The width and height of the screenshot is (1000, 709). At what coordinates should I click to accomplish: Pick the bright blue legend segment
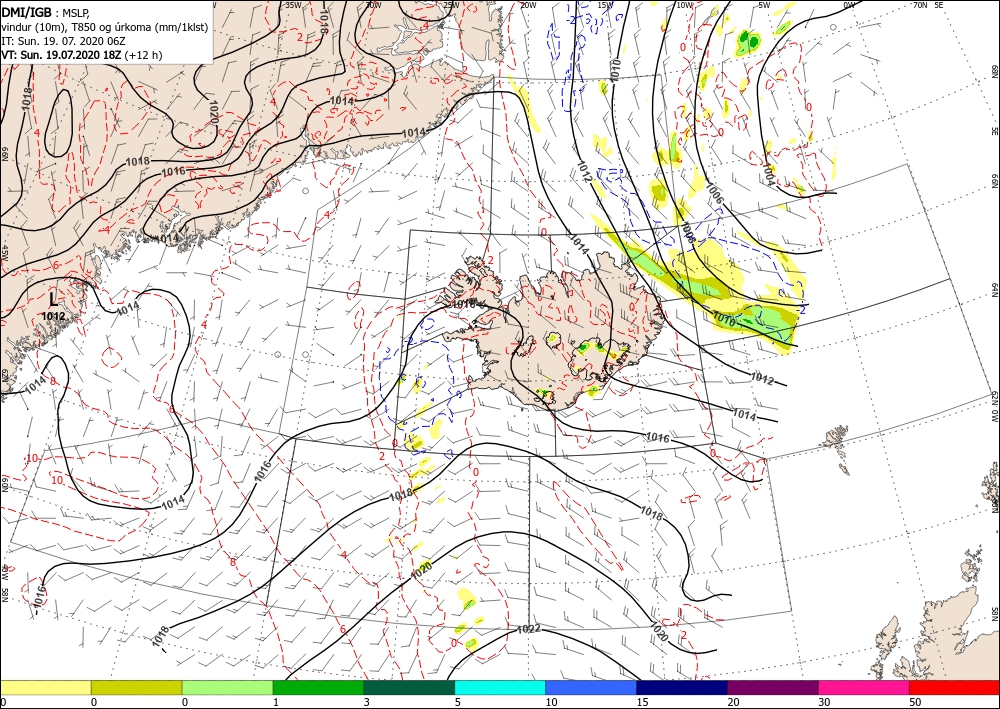pos(591,688)
